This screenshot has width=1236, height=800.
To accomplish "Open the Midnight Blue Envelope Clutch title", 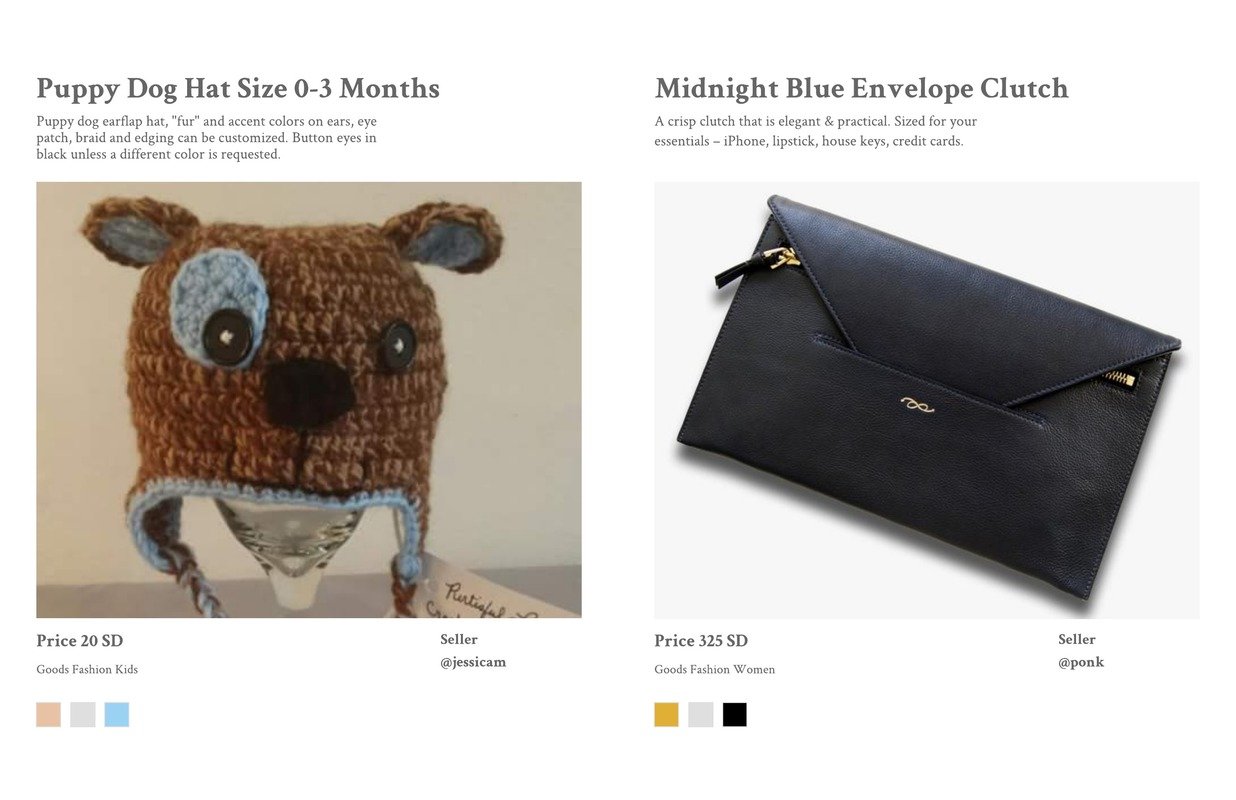I will [x=862, y=88].
